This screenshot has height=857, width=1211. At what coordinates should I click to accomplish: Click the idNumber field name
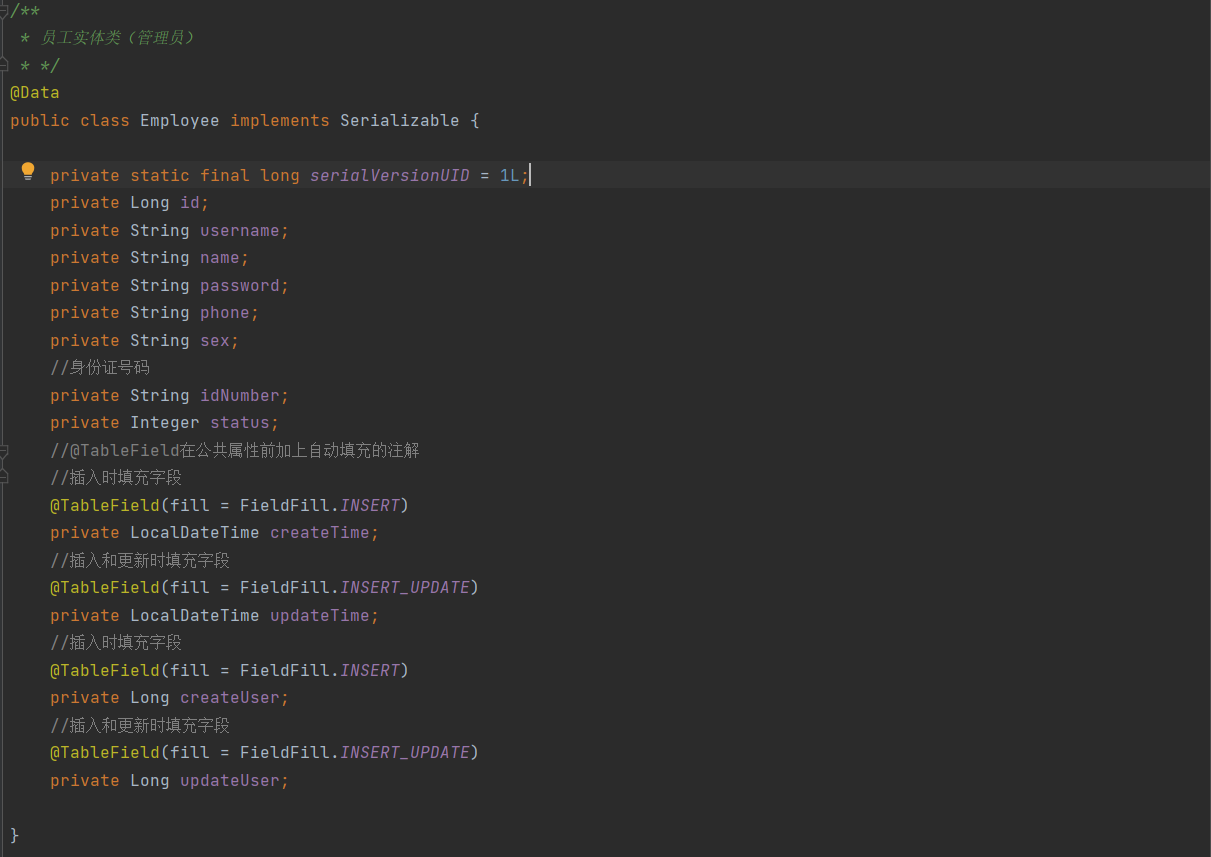click(240, 396)
